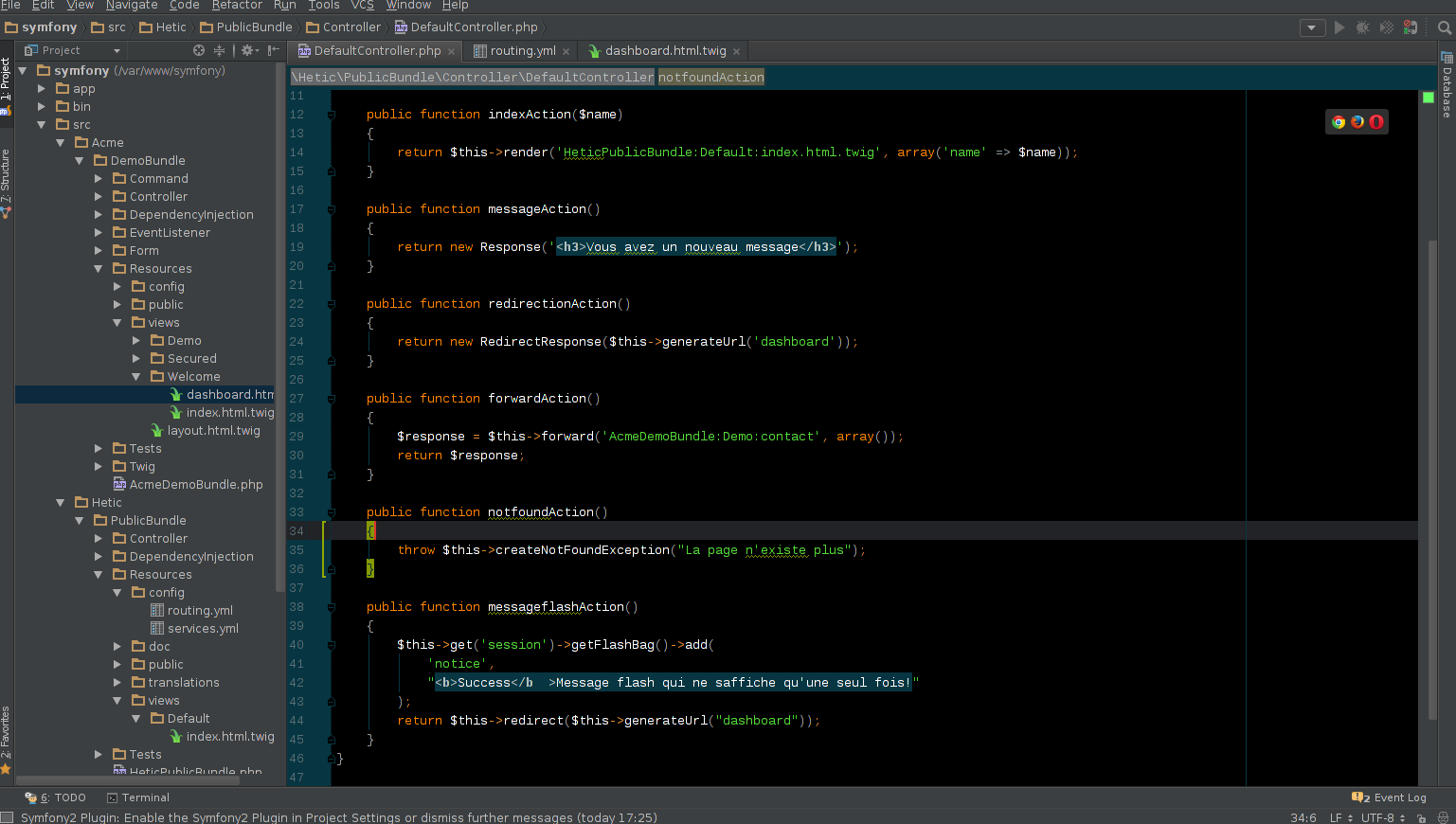Open file in Firefox browser icon
The width and height of the screenshot is (1456, 824).
(x=1357, y=121)
